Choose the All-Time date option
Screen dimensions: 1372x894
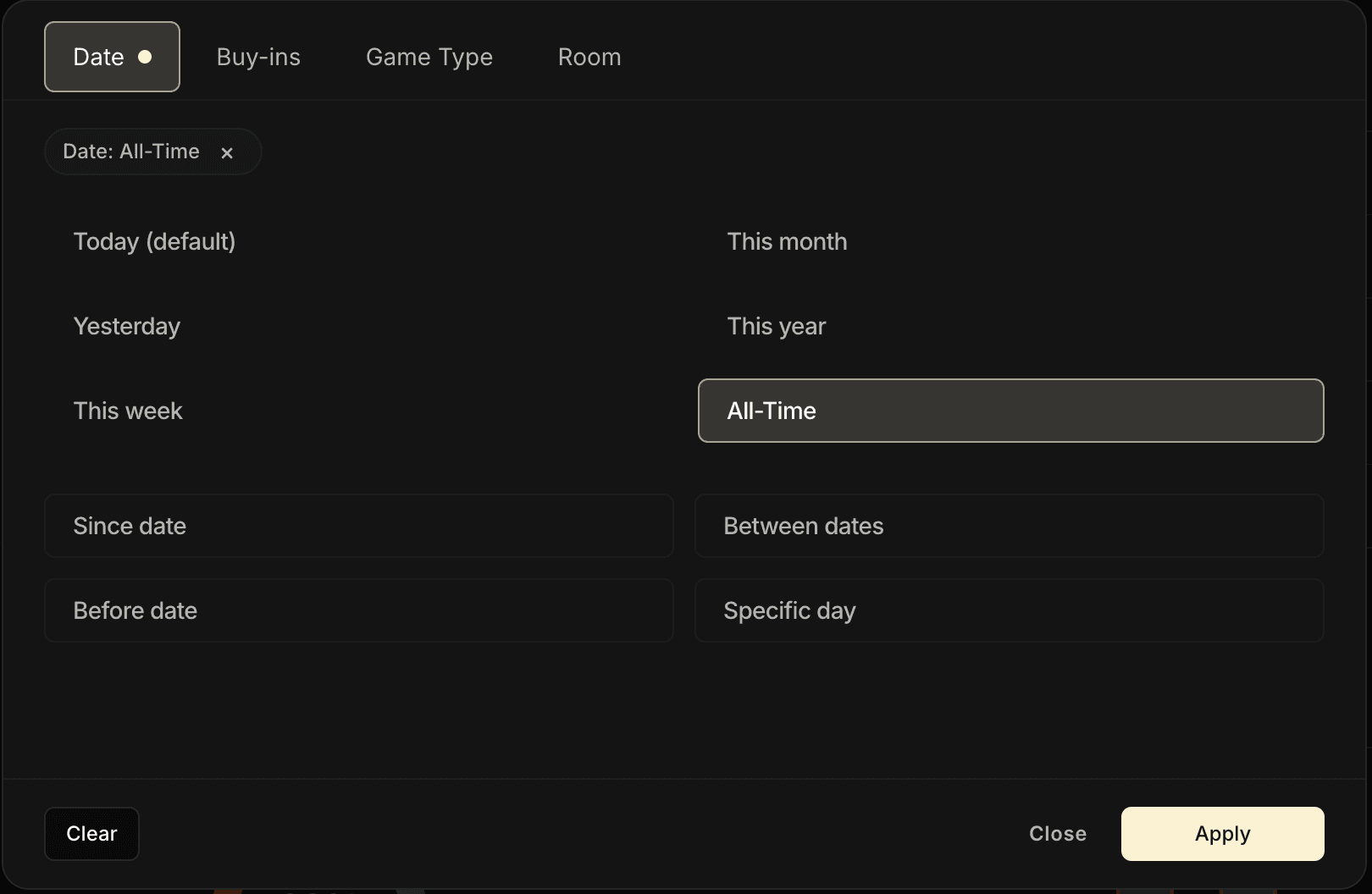1010,411
